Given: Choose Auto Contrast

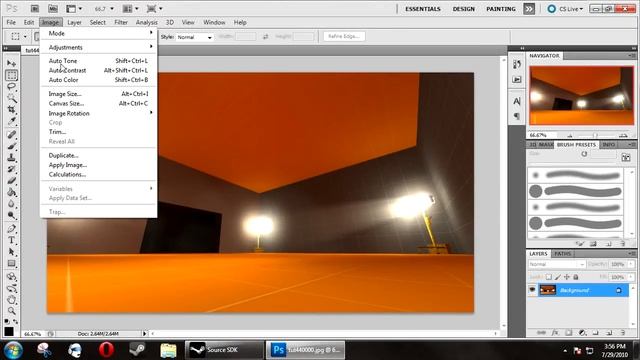Looking at the screenshot, I should [98, 70].
